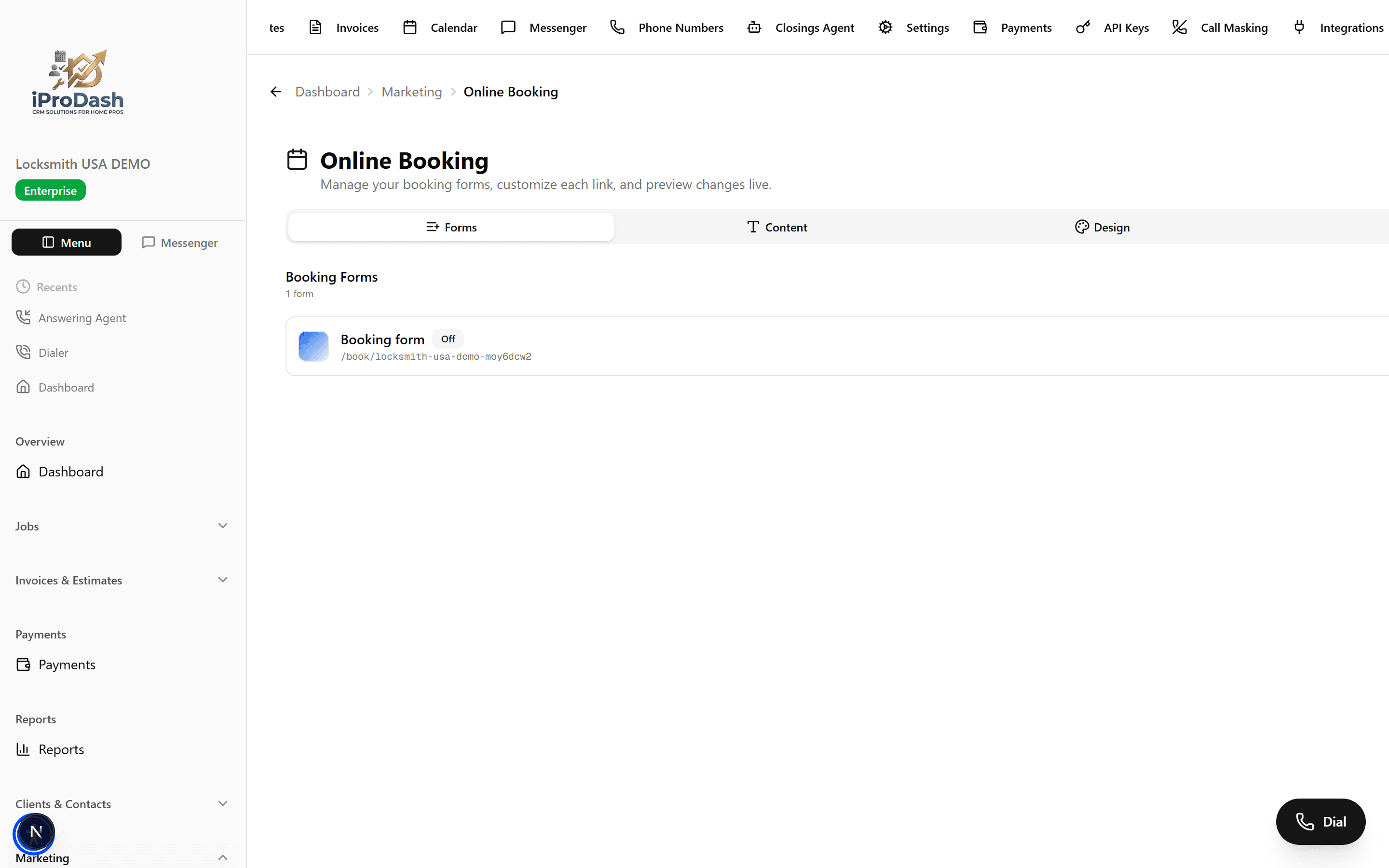Click the Enterprise plan badge
1389x868 pixels.
point(51,190)
